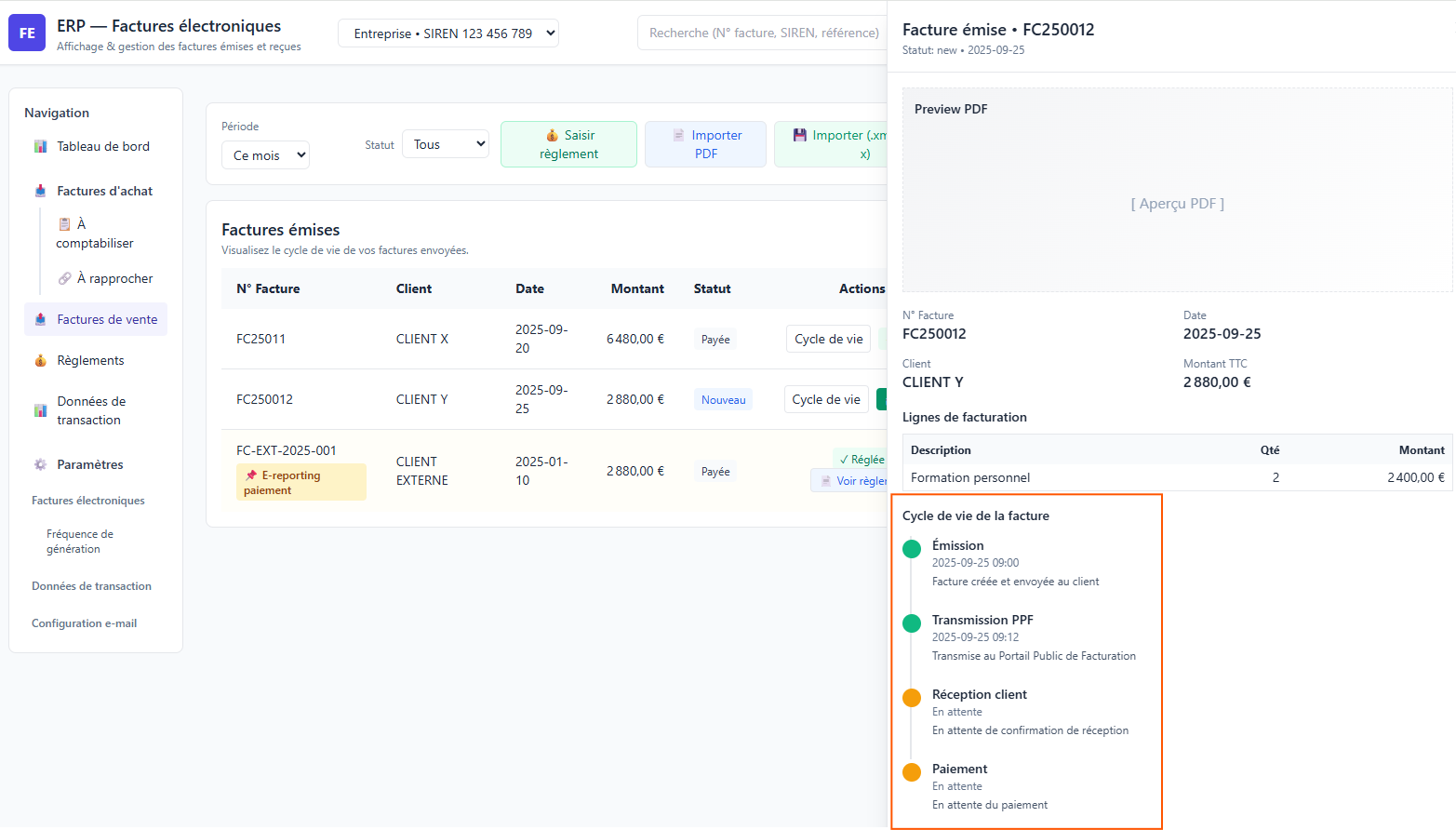Screen dimensions: 1456x830
Task: Open Cycle de vie for invoice FC25011
Action: tap(829, 339)
